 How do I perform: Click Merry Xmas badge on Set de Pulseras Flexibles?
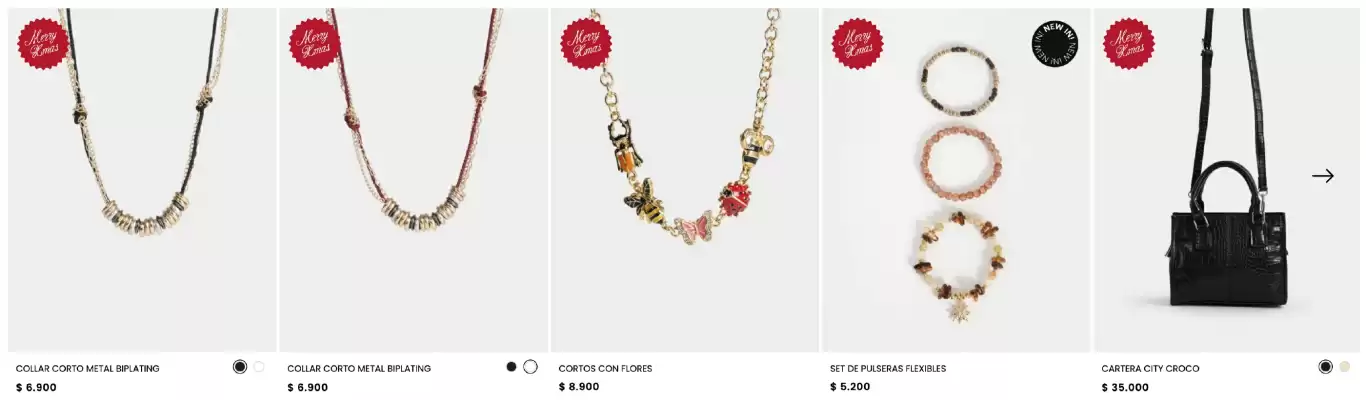[x=857, y=44]
